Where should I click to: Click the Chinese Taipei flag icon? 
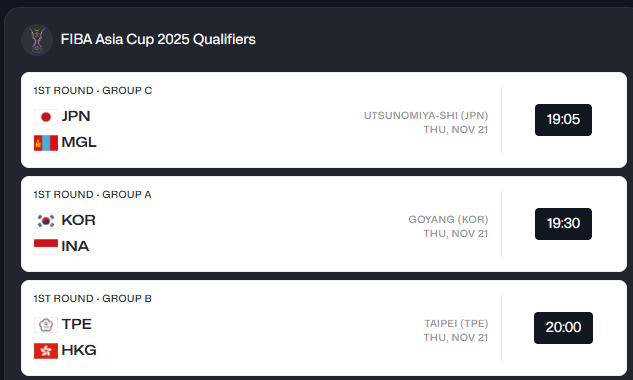tap(46, 325)
